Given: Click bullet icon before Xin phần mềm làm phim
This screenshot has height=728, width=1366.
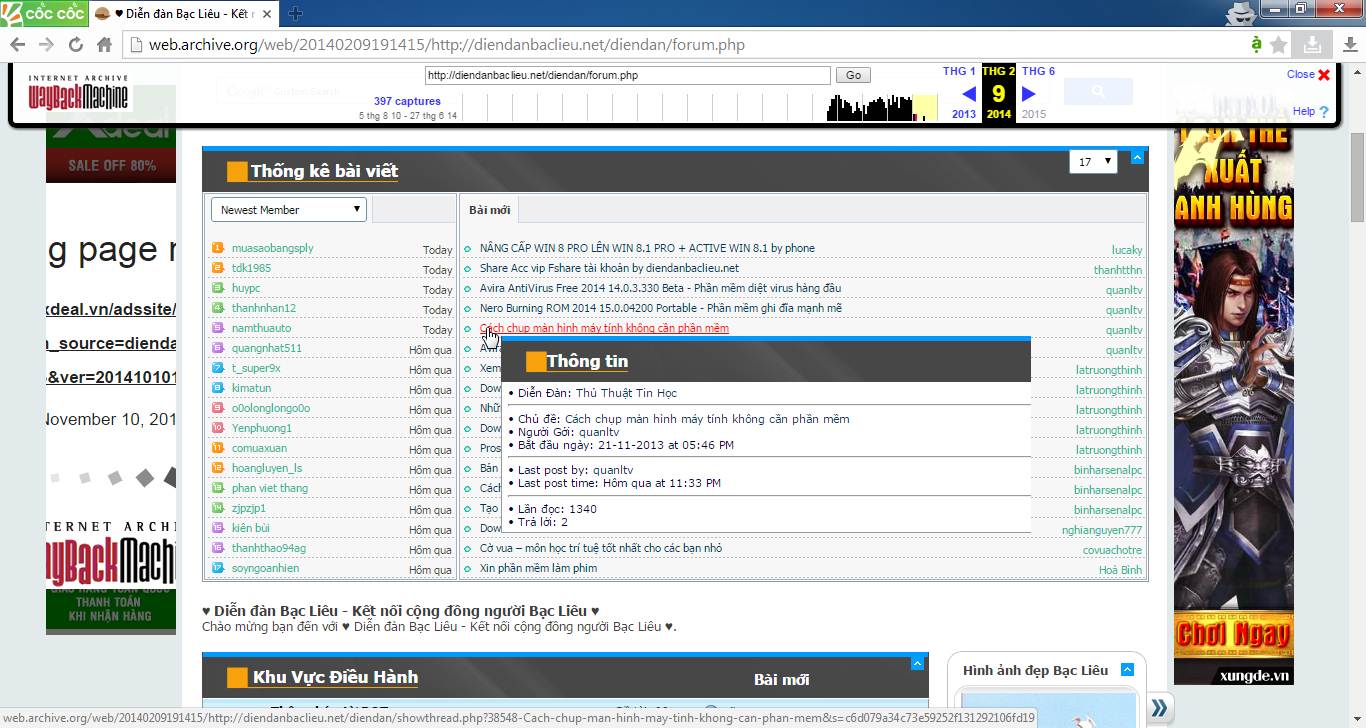Looking at the screenshot, I should click(468, 570).
